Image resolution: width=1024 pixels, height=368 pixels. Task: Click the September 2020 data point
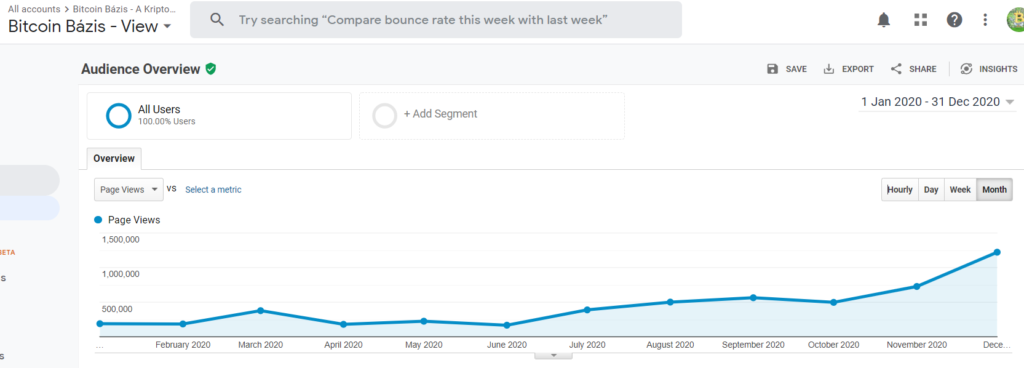point(753,298)
